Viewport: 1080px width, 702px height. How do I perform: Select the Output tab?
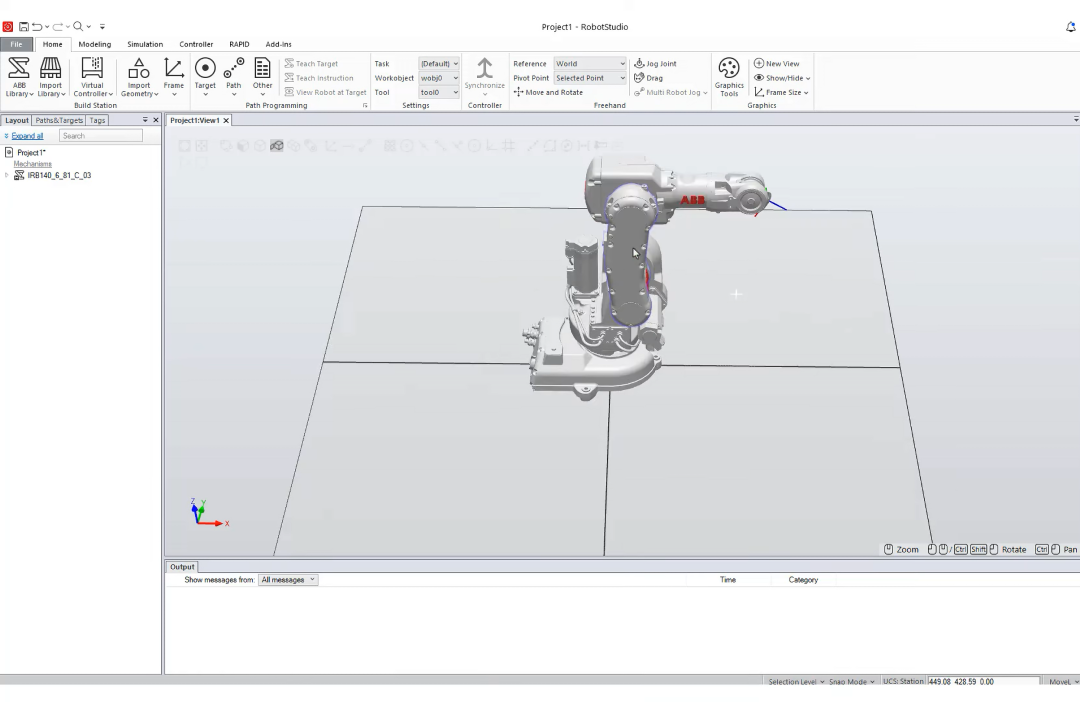pyautogui.click(x=182, y=567)
